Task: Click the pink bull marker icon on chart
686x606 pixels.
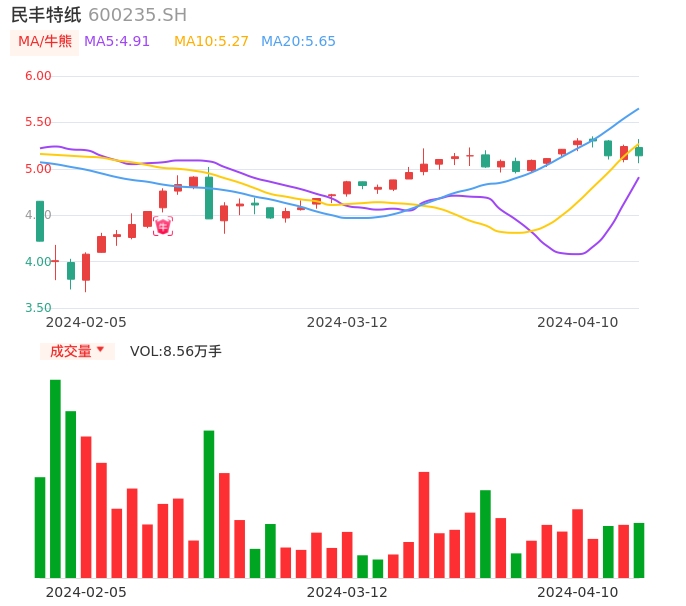Action: point(163,226)
